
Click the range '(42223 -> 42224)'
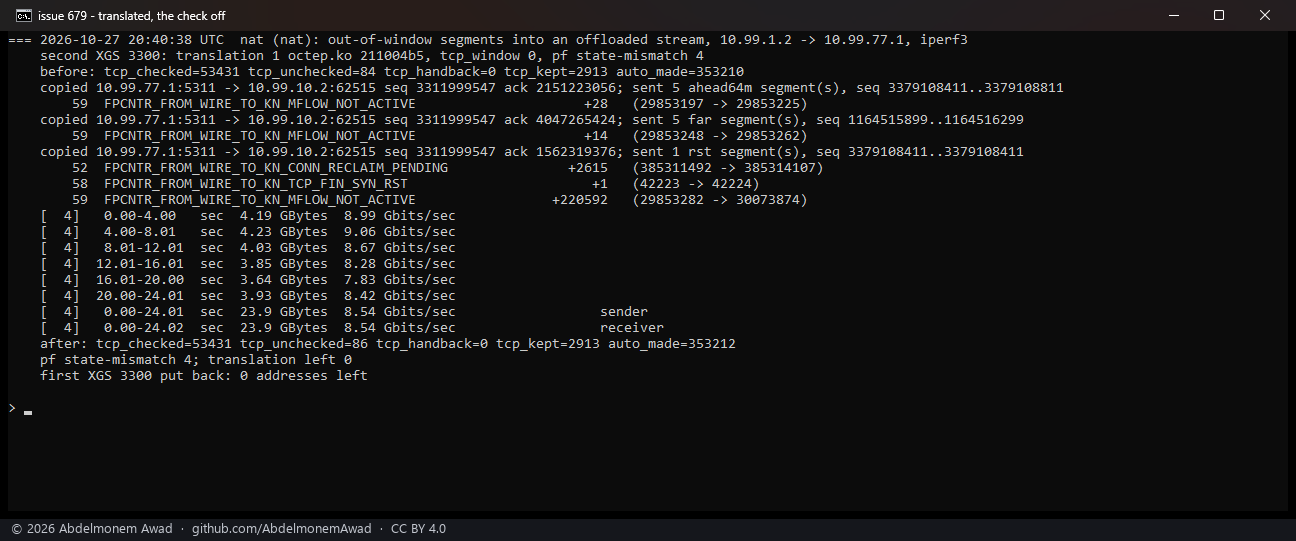tap(696, 184)
